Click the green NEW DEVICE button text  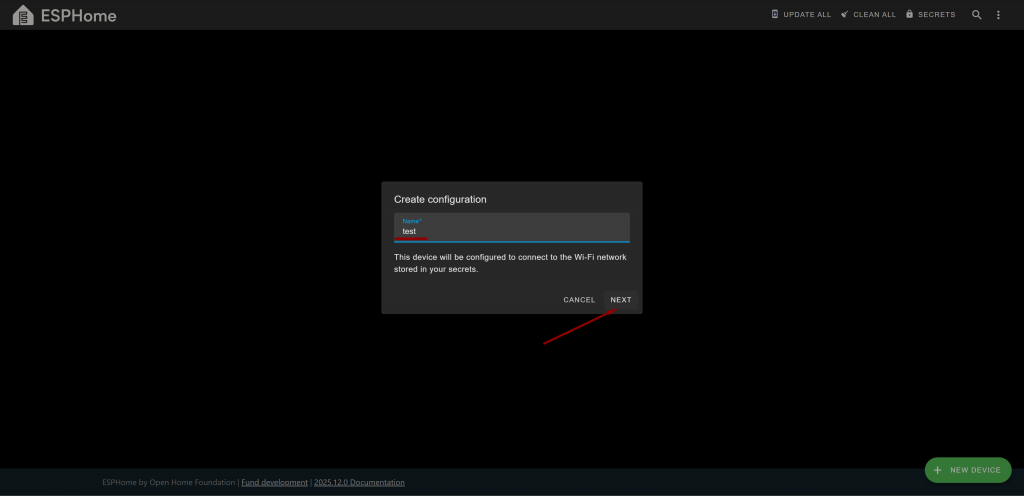pos(975,470)
